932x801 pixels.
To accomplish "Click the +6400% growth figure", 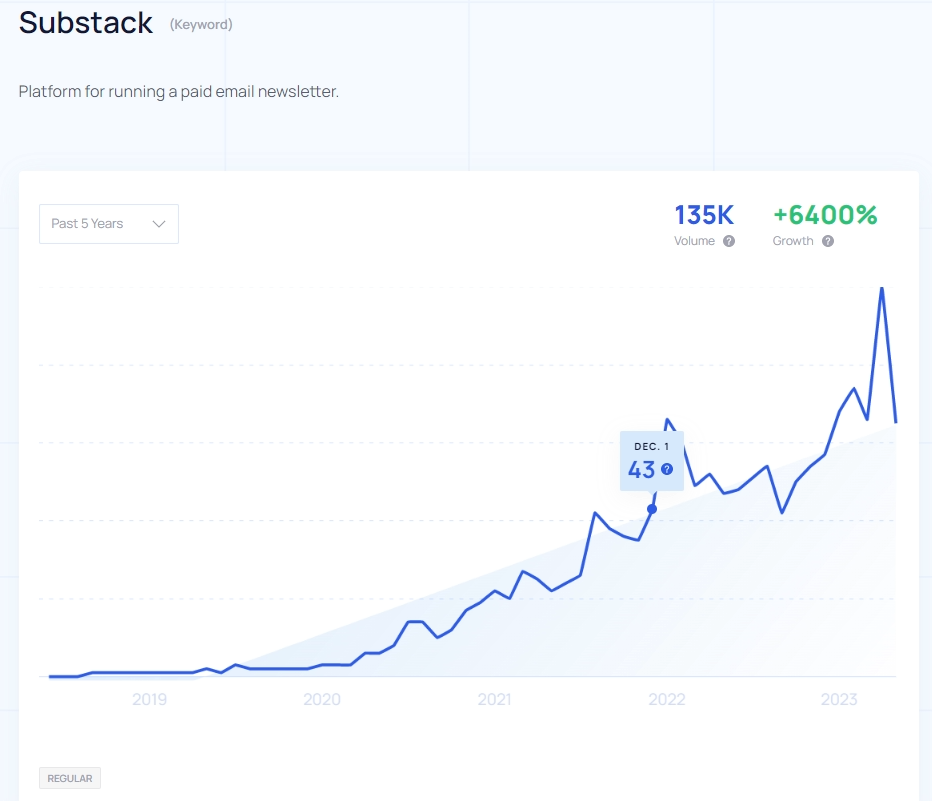I will (x=825, y=215).
